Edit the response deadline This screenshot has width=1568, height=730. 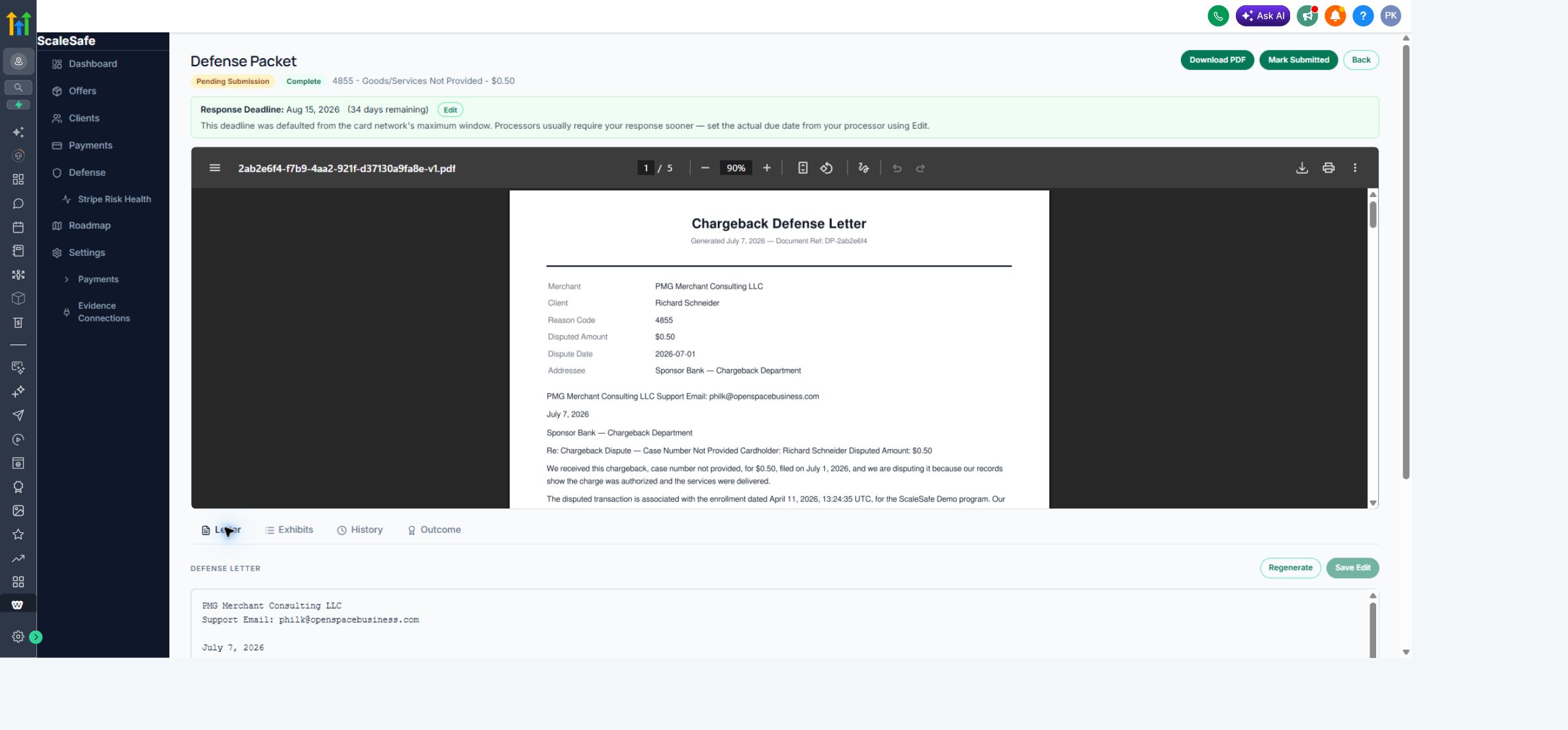click(x=451, y=110)
